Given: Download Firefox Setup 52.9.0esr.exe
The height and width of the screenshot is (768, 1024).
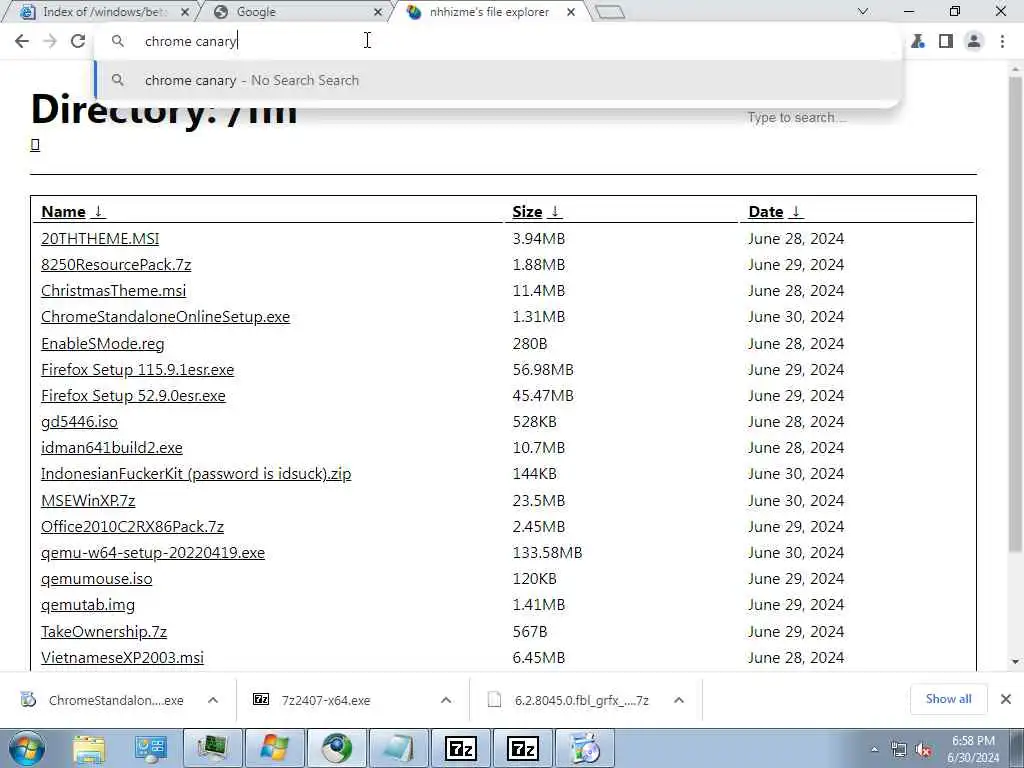Looking at the screenshot, I should [x=133, y=396].
